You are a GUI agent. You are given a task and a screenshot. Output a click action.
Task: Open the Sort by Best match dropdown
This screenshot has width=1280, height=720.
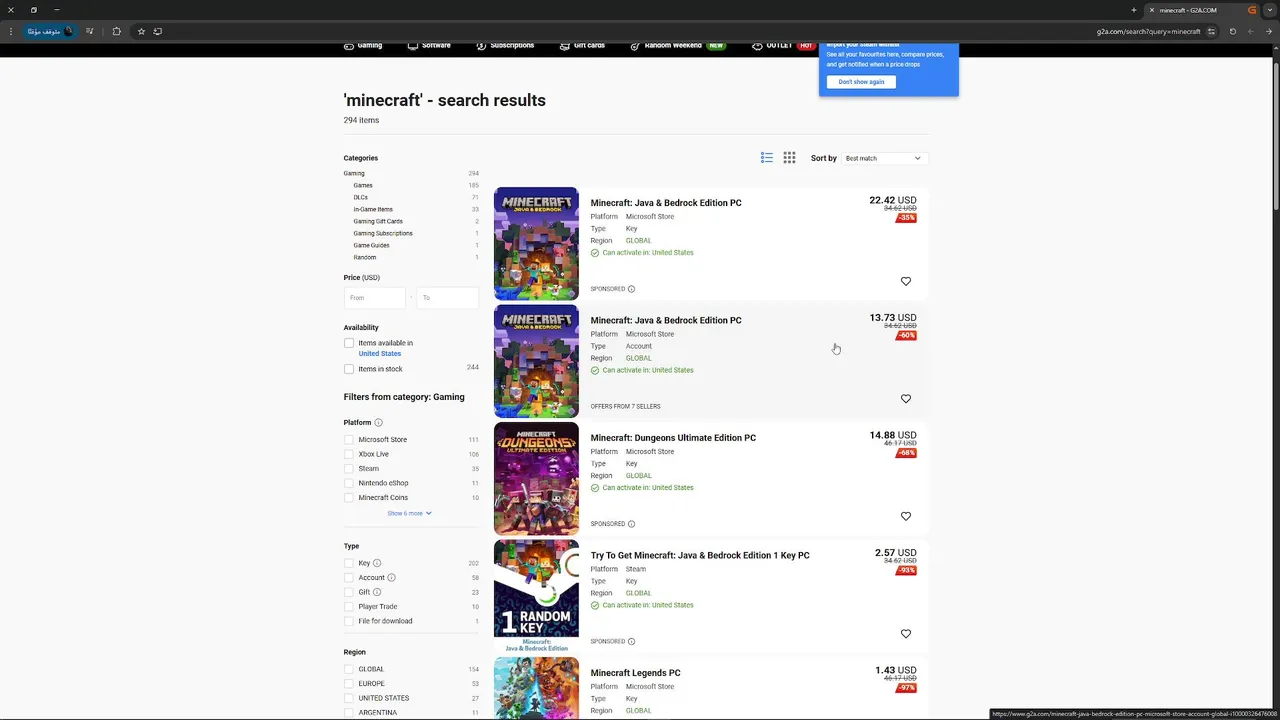(x=885, y=158)
